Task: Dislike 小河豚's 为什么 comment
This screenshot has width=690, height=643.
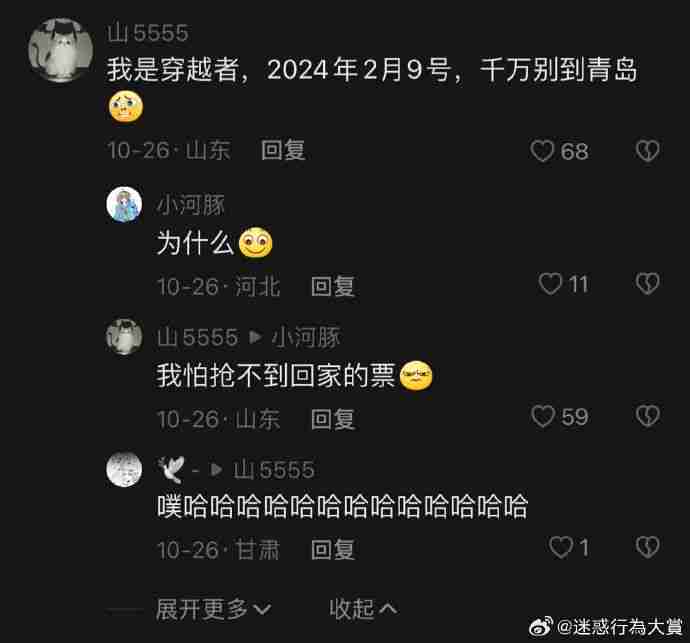Action: pyautogui.click(x=647, y=283)
